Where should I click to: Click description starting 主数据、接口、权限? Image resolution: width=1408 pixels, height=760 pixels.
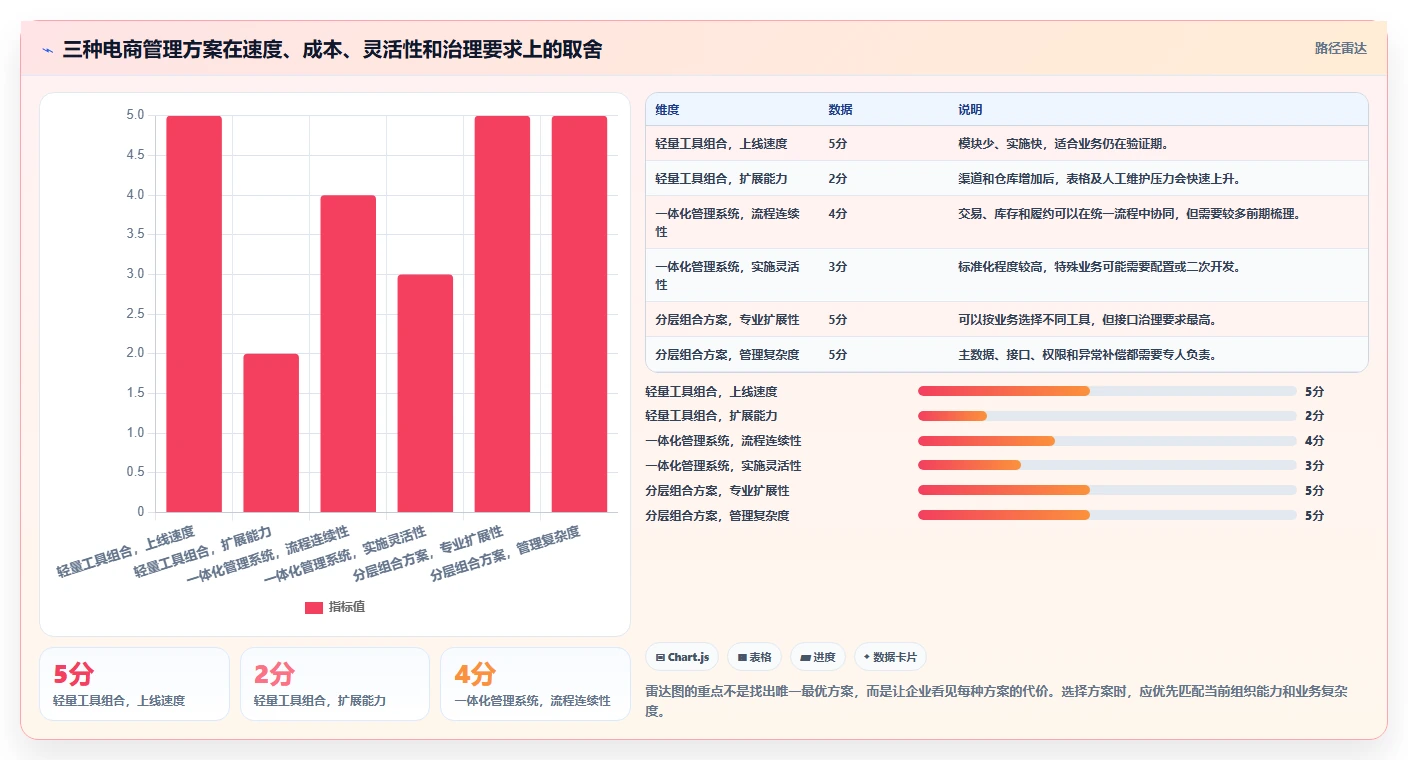[x=1087, y=355]
